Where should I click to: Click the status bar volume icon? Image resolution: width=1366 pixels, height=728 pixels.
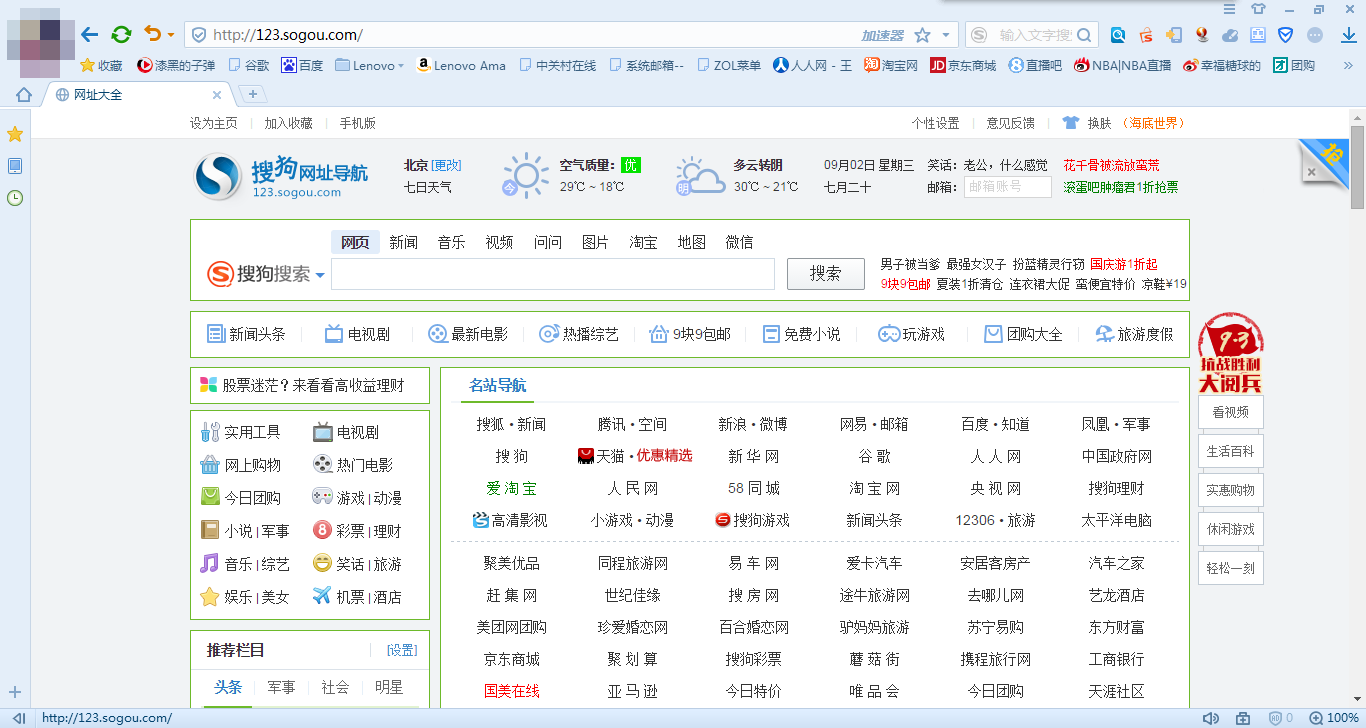click(1210, 718)
